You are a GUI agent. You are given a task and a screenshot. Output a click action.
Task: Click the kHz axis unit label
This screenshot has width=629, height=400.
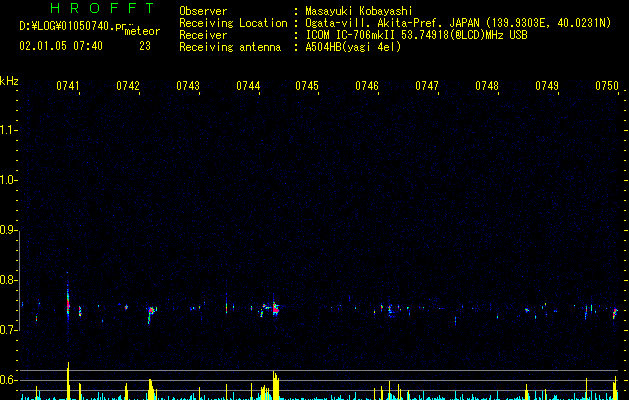pyautogui.click(x=9, y=81)
